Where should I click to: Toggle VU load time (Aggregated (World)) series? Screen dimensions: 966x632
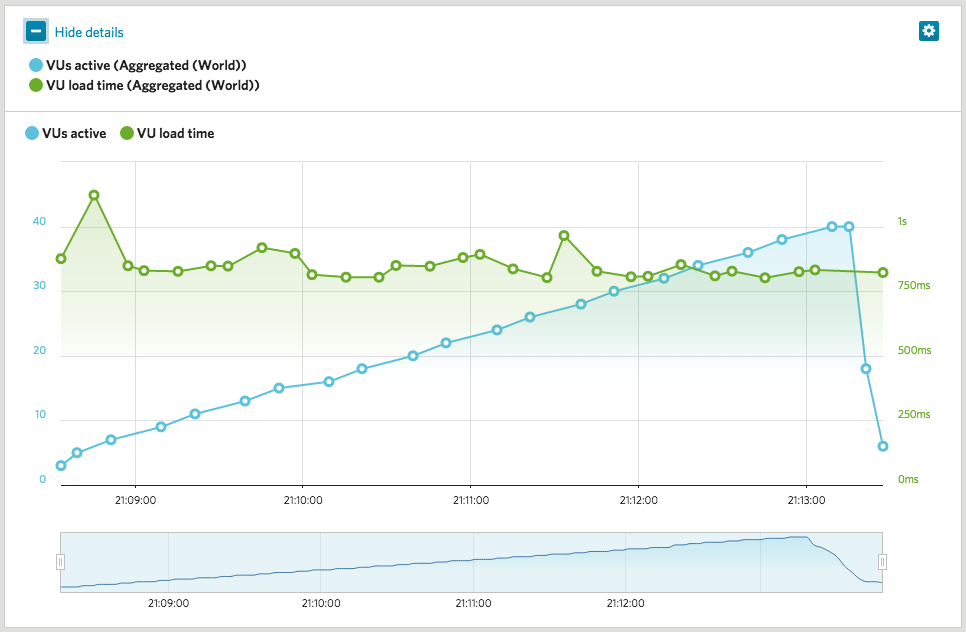tap(144, 86)
